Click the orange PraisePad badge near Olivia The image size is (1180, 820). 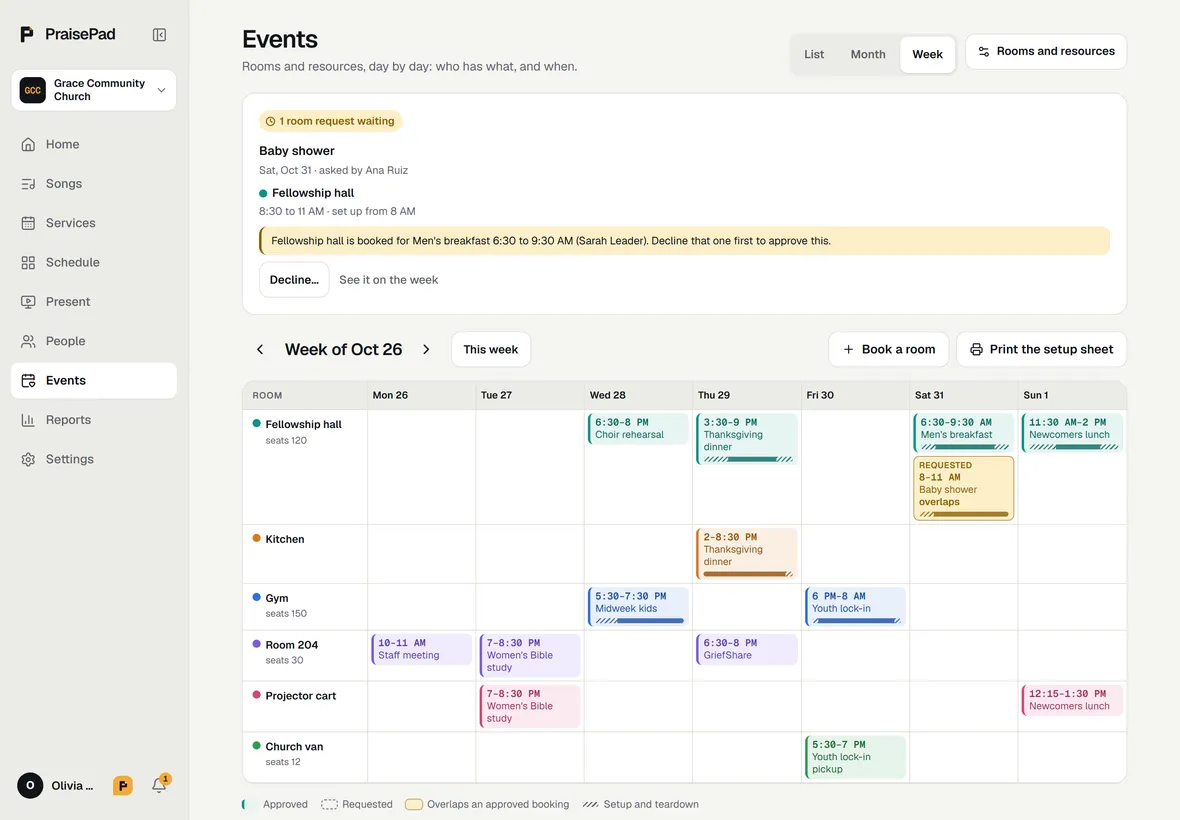pos(123,786)
